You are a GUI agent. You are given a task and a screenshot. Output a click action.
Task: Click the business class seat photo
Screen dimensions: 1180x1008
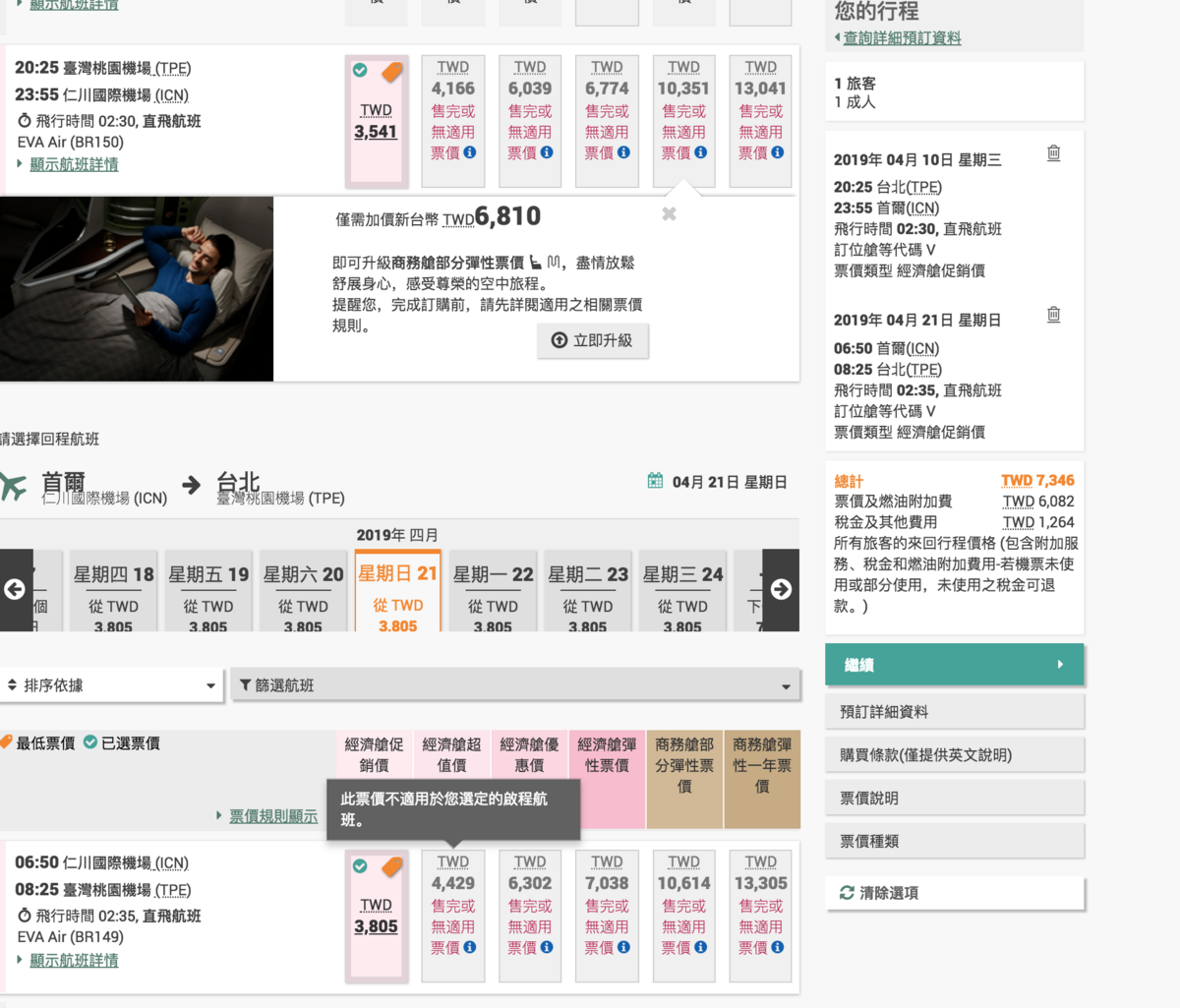click(x=137, y=289)
